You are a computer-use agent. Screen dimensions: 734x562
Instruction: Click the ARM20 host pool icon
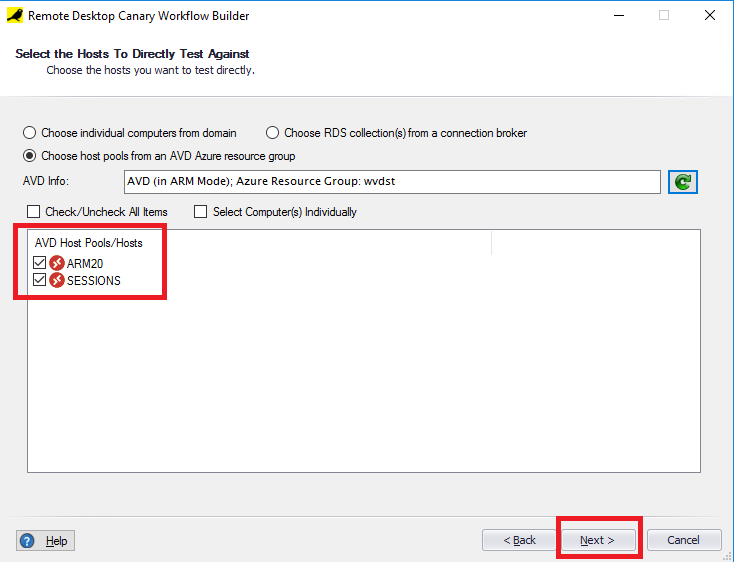click(x=57, y=263)
